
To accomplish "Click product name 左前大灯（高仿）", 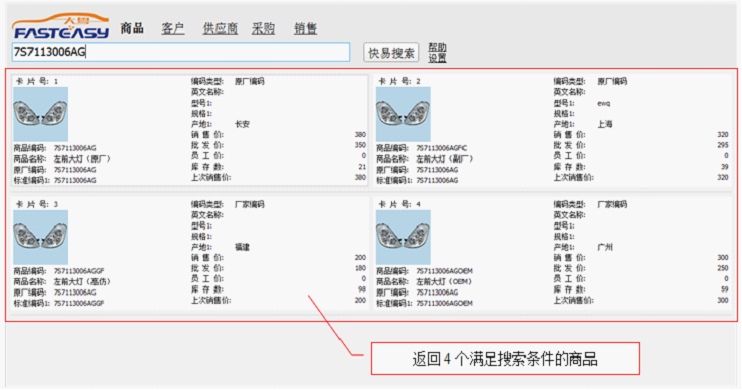I will pos(82,282).
